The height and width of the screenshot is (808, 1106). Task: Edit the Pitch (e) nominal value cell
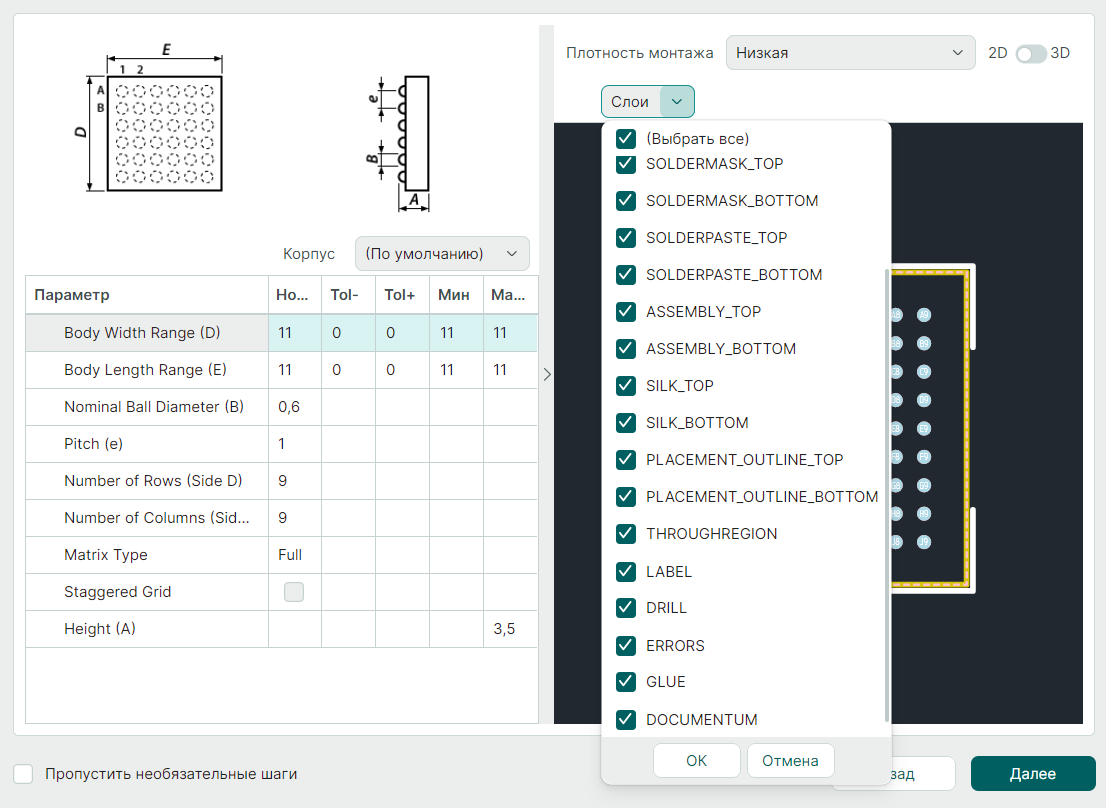pyautogui.click(x=294, y=444)
